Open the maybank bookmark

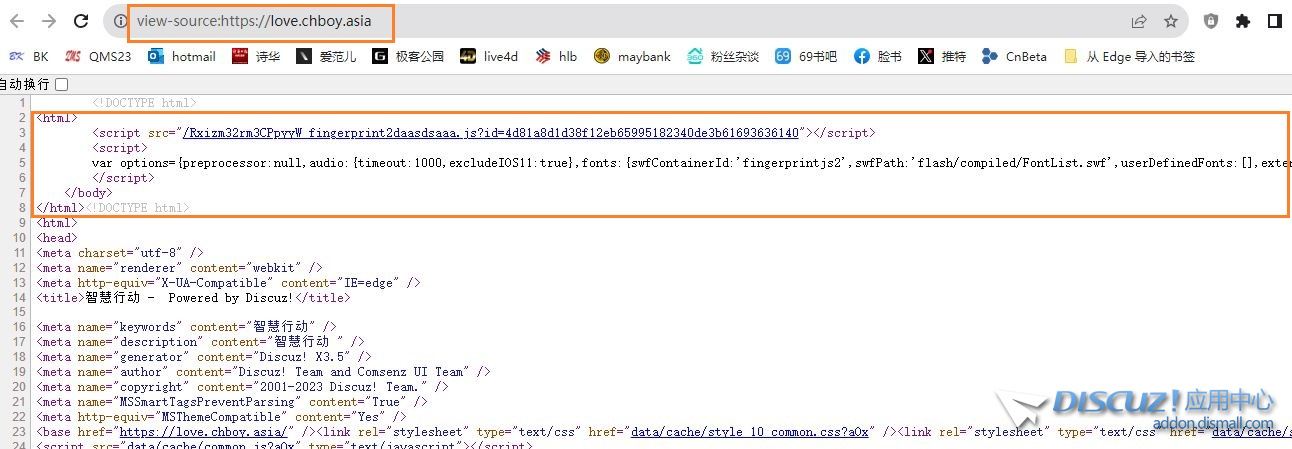pyautogui.click(x=632, y=57)
